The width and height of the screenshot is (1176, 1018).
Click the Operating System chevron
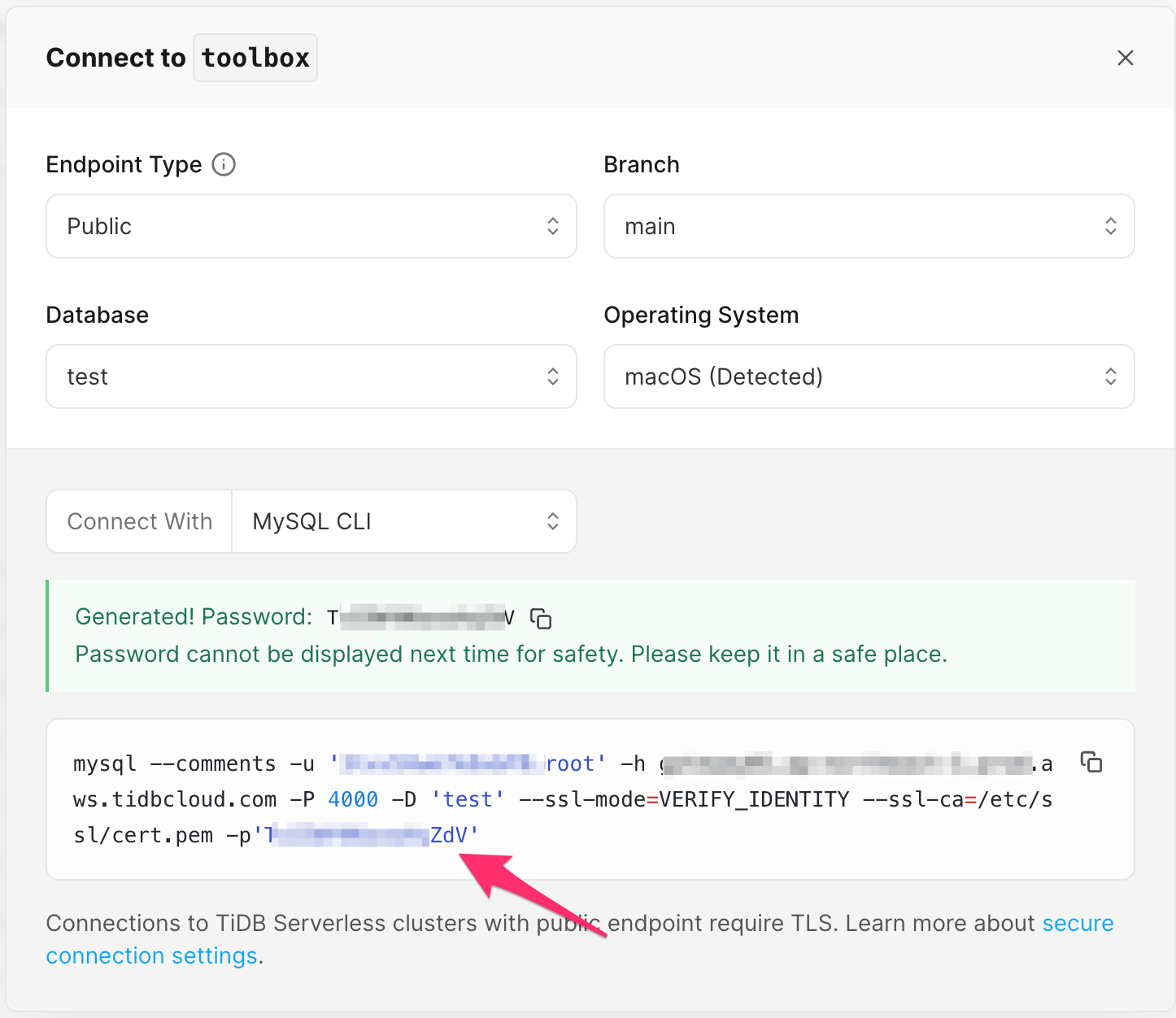(1110, 376)
